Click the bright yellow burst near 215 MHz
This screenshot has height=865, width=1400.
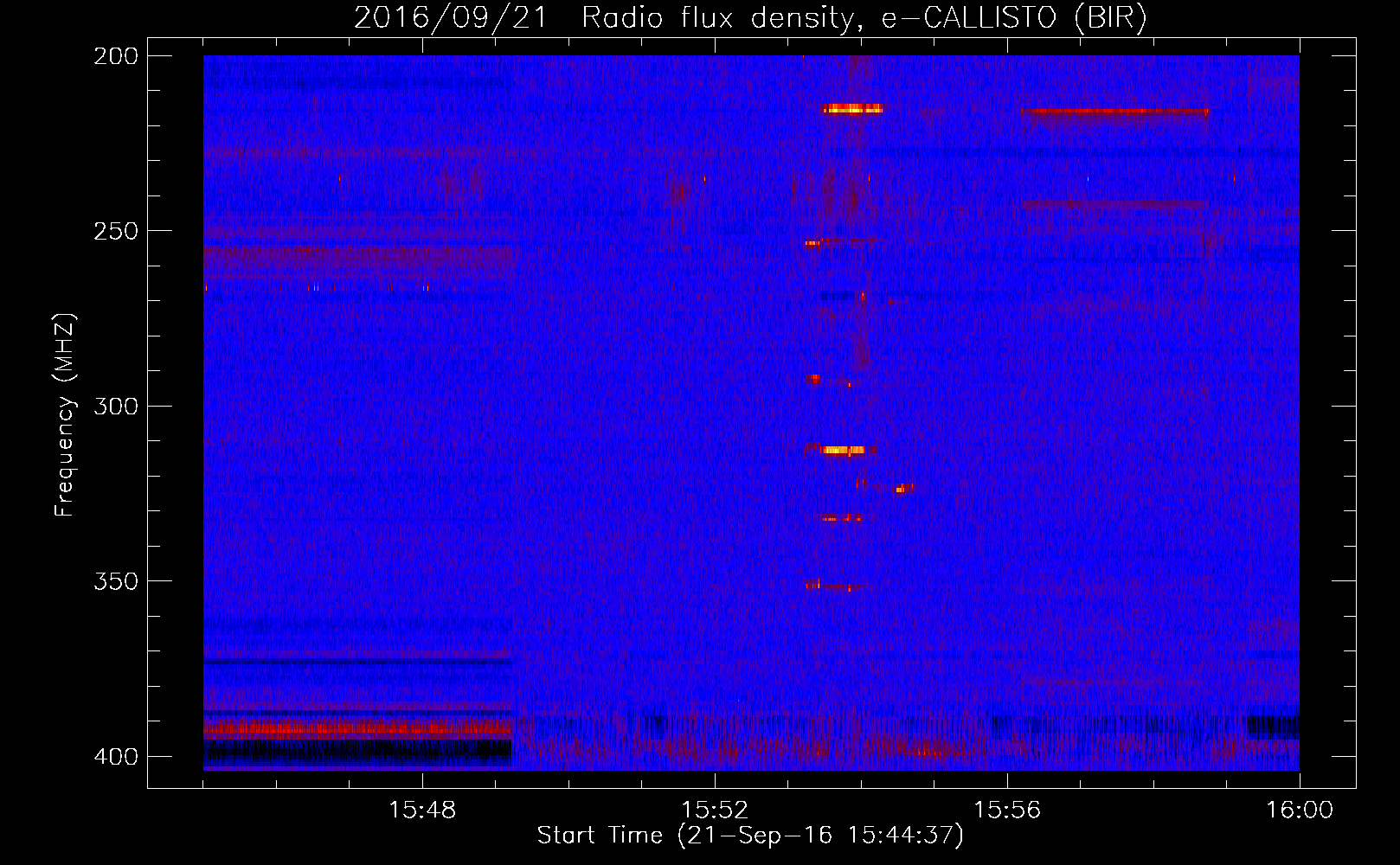(853, 109)
